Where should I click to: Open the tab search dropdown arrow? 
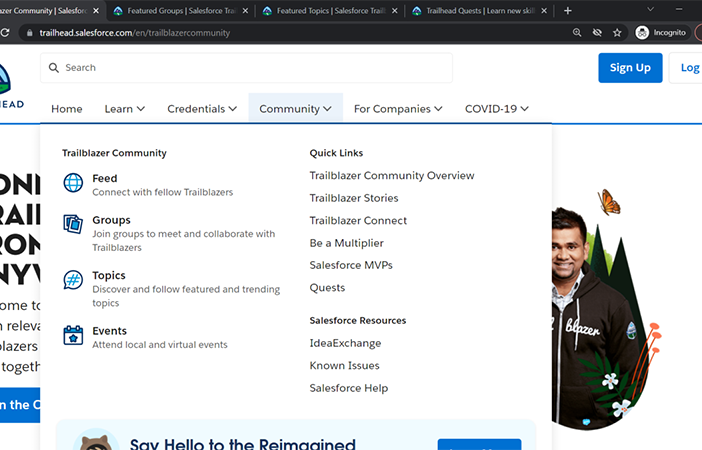651,9
